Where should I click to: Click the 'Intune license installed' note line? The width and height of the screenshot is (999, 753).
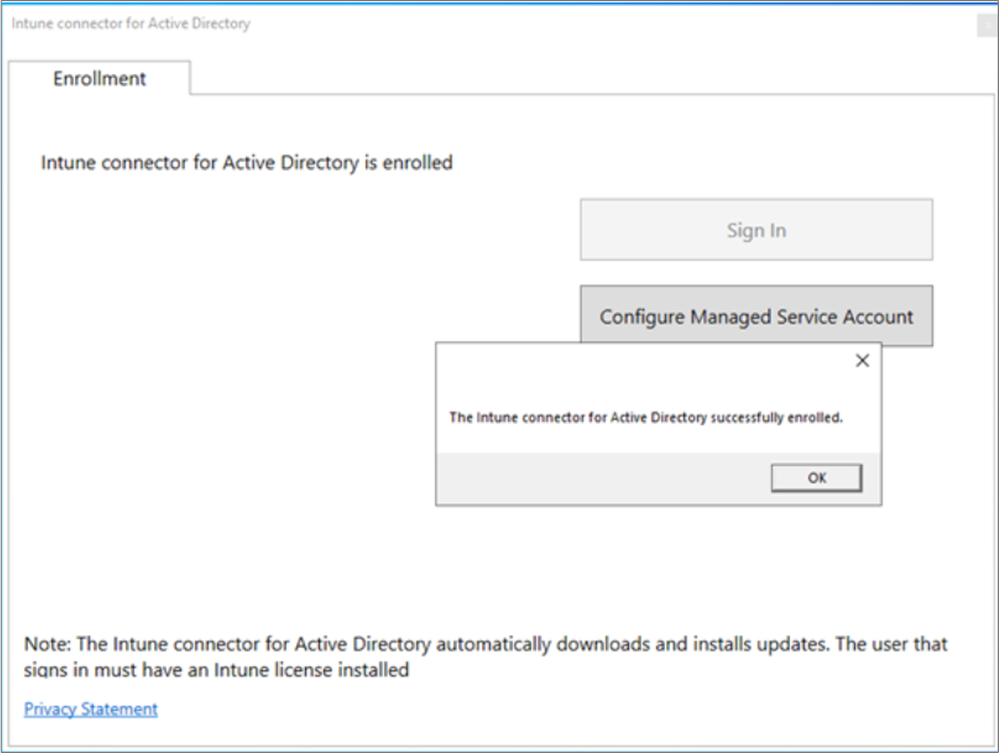pyautogui.click(x=217, y=670)
